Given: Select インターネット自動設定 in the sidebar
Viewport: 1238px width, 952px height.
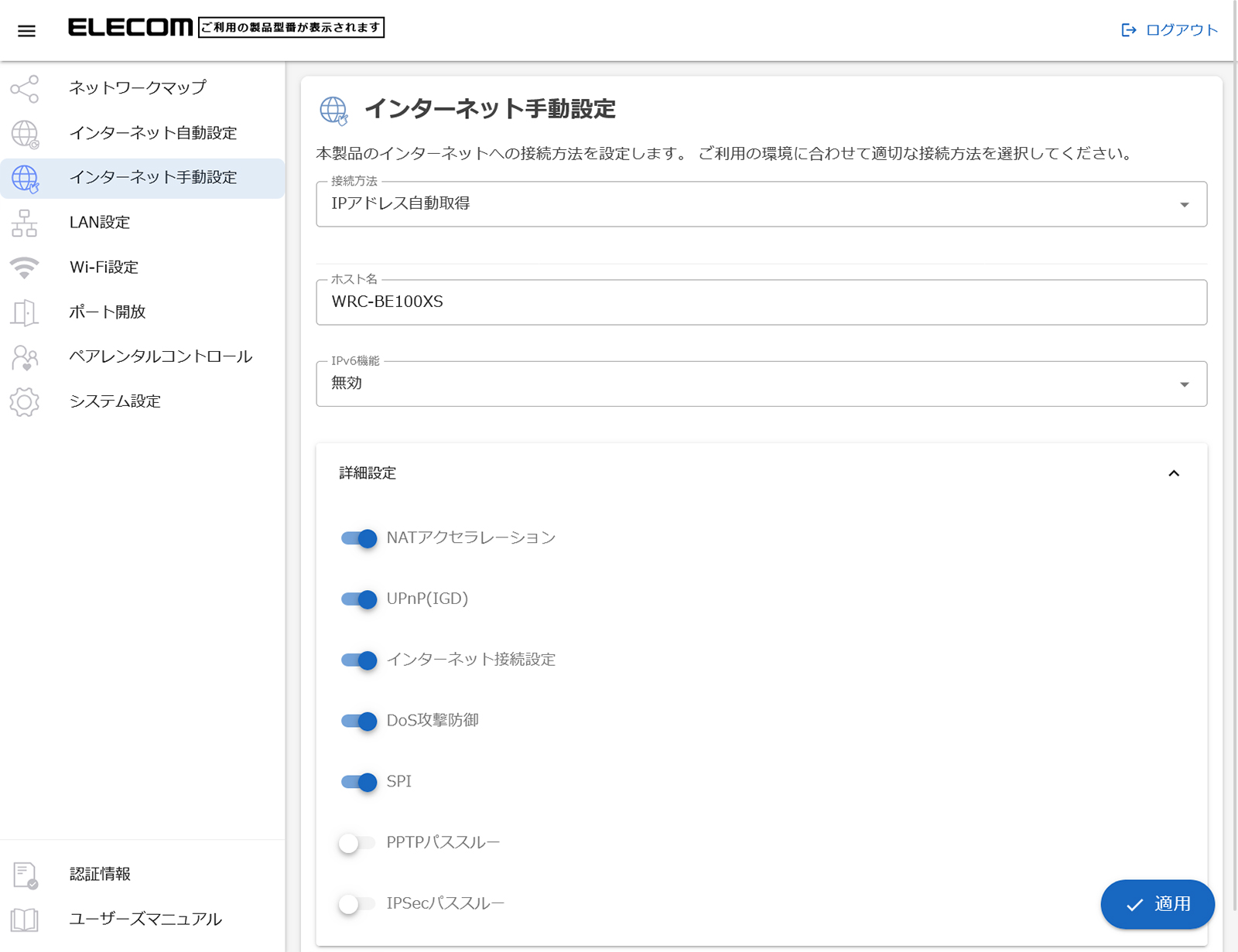Looking at the screenshot, I should [152, 133].
